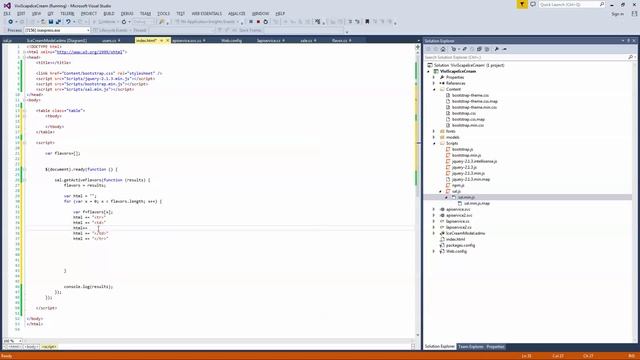
Task: Click the bookmark icon in the toolbar
Action: pos(367,22)
